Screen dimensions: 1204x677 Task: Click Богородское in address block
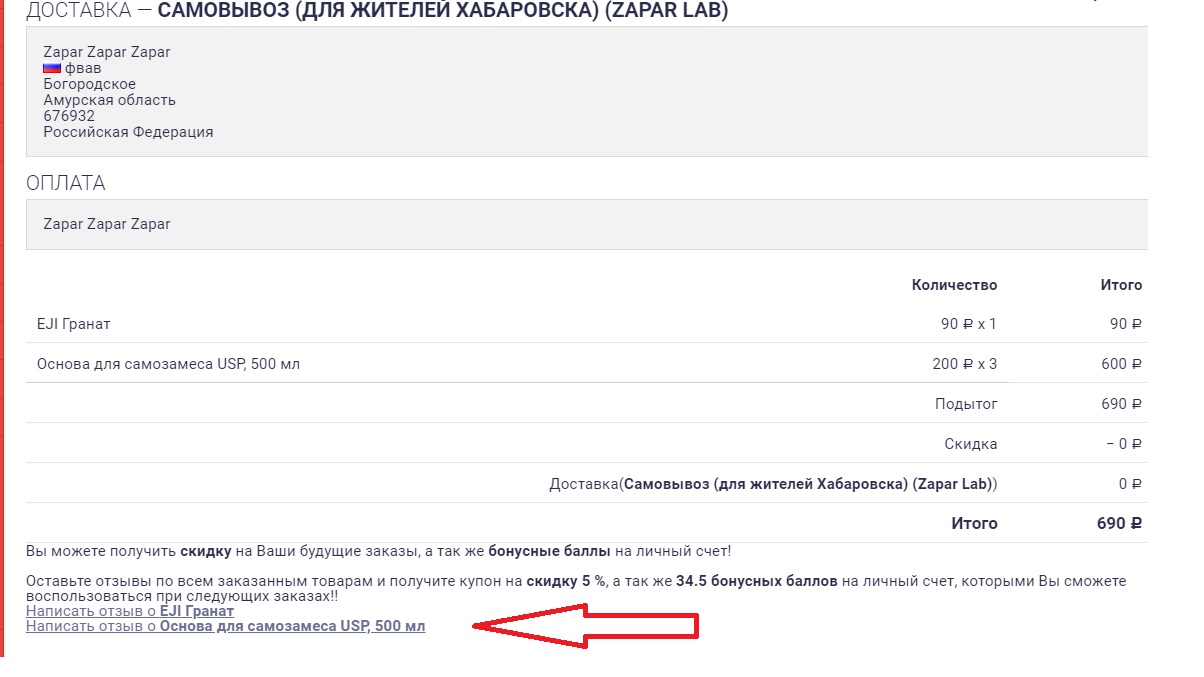tap(90, 84)
